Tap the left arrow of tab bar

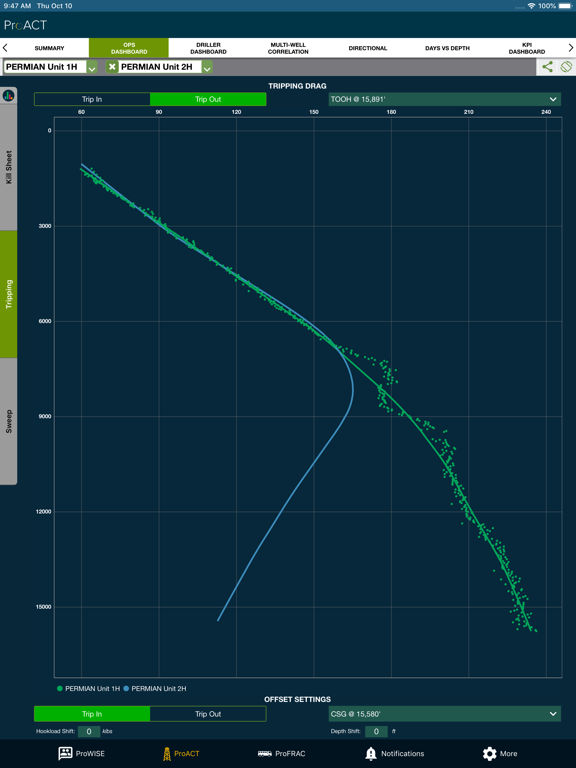click(5, 48)
